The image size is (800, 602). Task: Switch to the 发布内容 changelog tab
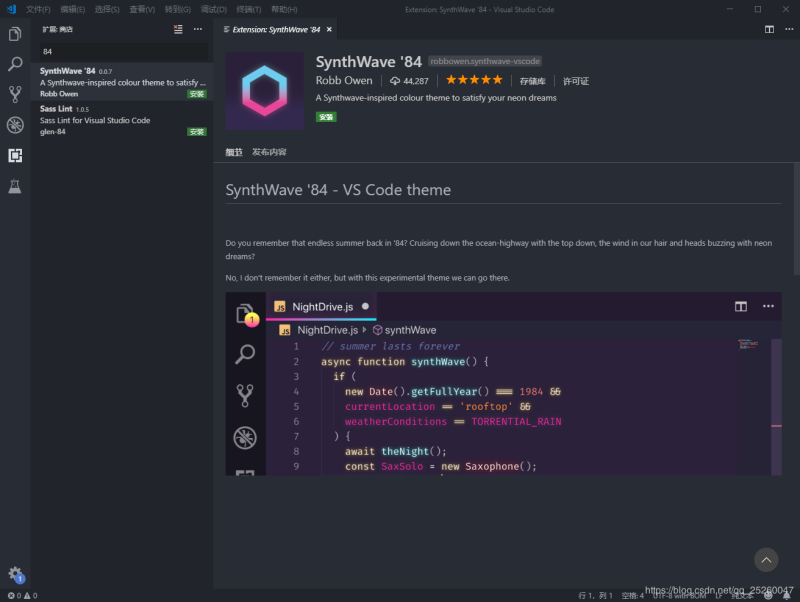pyautogui.click(x=269, y=152)
